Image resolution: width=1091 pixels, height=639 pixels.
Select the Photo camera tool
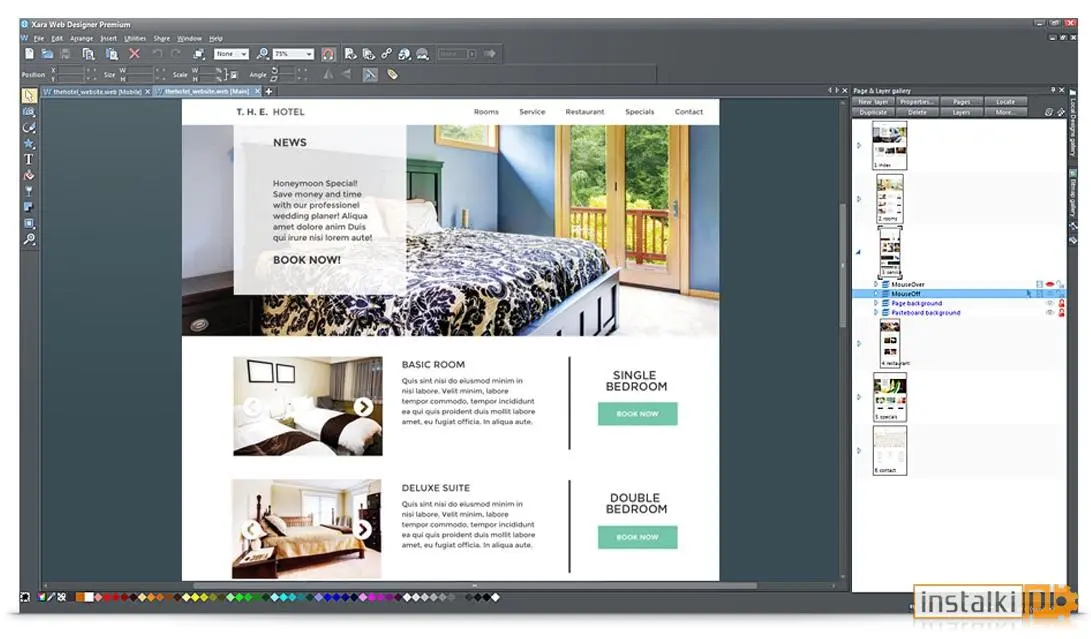pyautogui.click(x=29, y=111)
